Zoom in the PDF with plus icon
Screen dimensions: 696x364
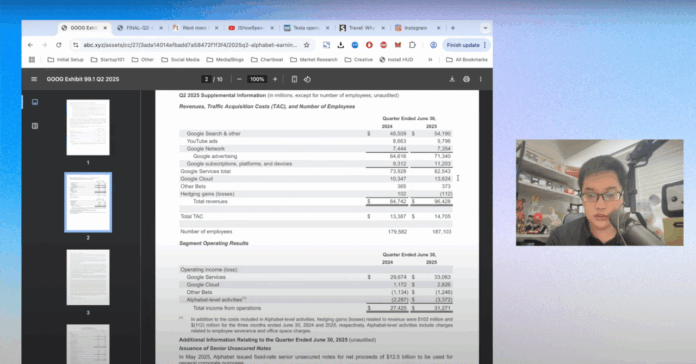[x=275, y=79]
